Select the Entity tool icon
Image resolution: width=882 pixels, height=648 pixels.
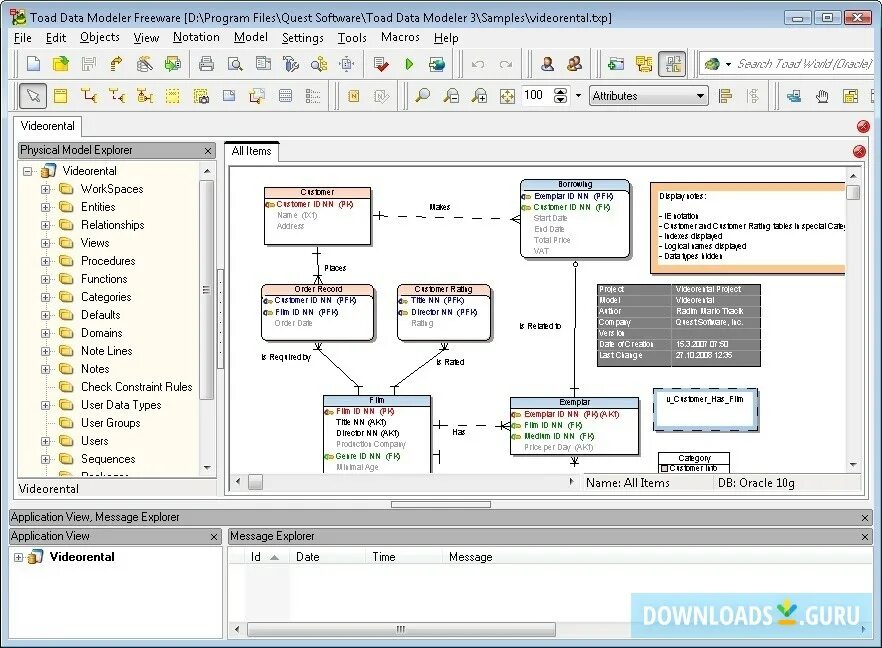click(61, 96)
